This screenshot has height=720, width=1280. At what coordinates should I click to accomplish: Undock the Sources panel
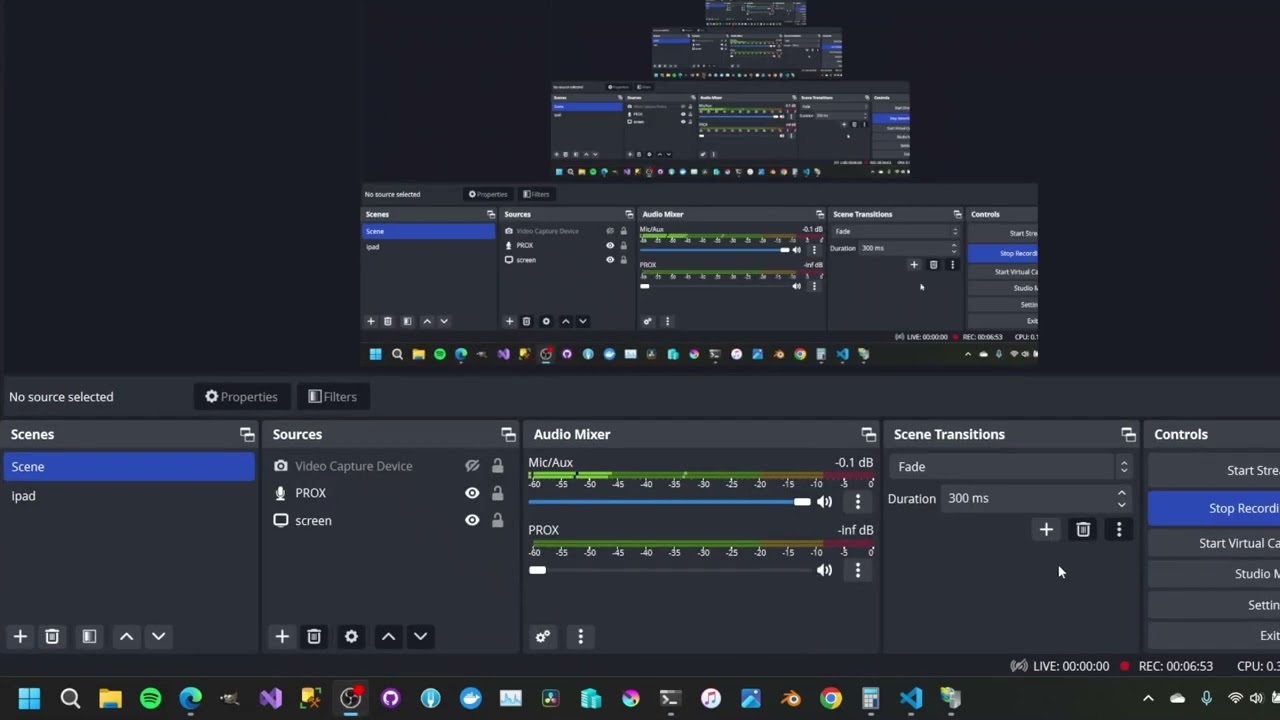coord(508,434)
